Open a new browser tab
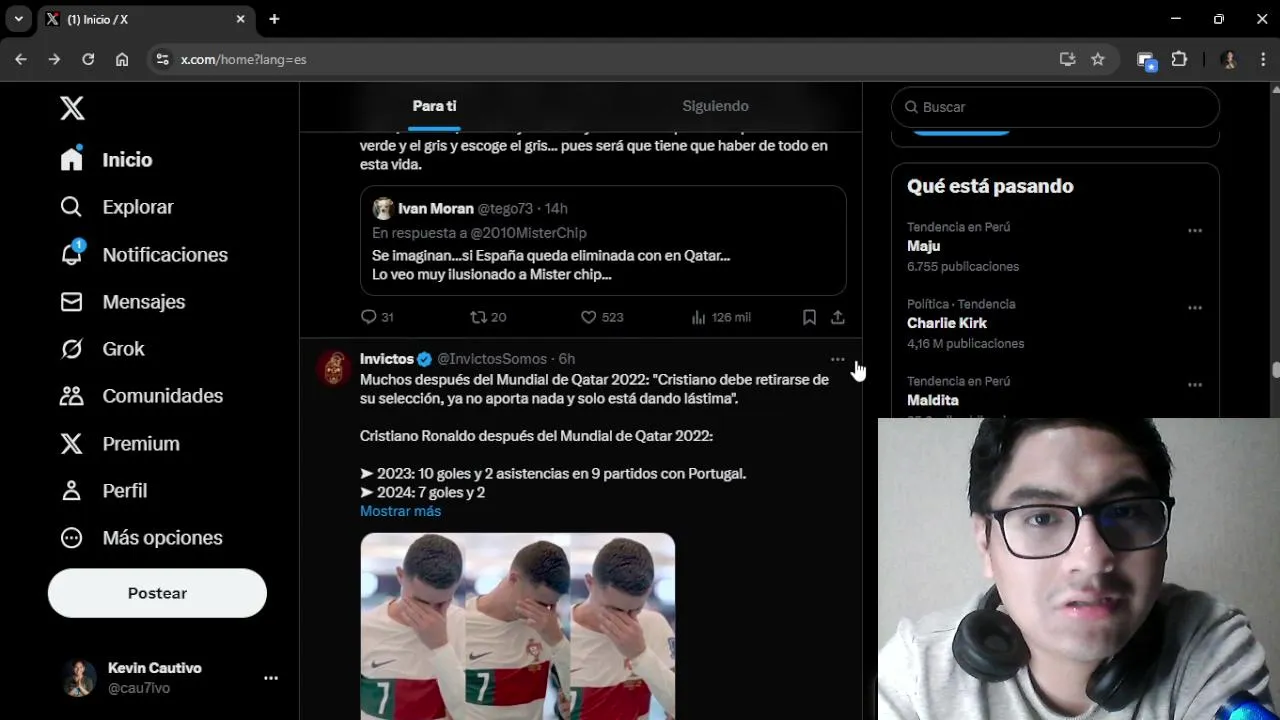 tap(274, 19)
